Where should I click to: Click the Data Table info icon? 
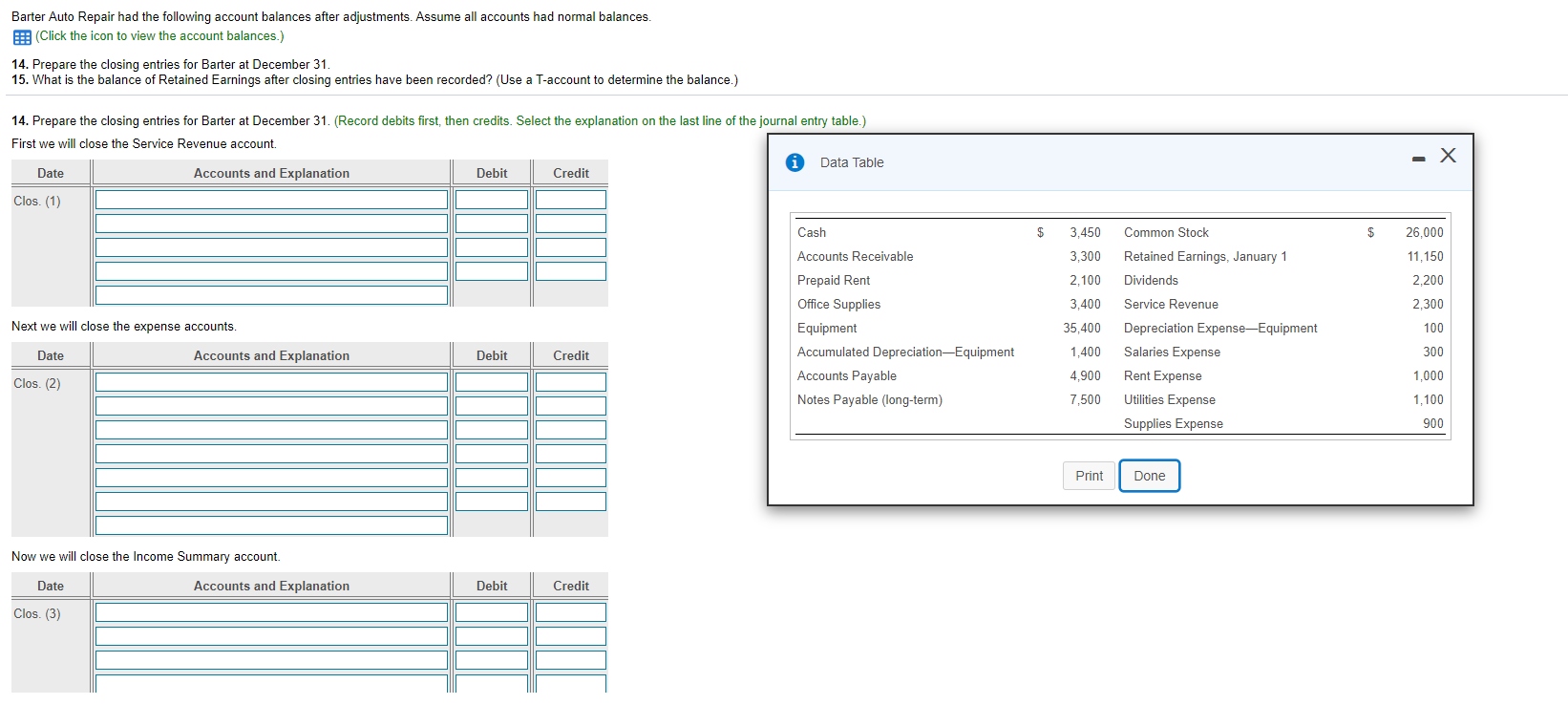click(x=795, y=162)
